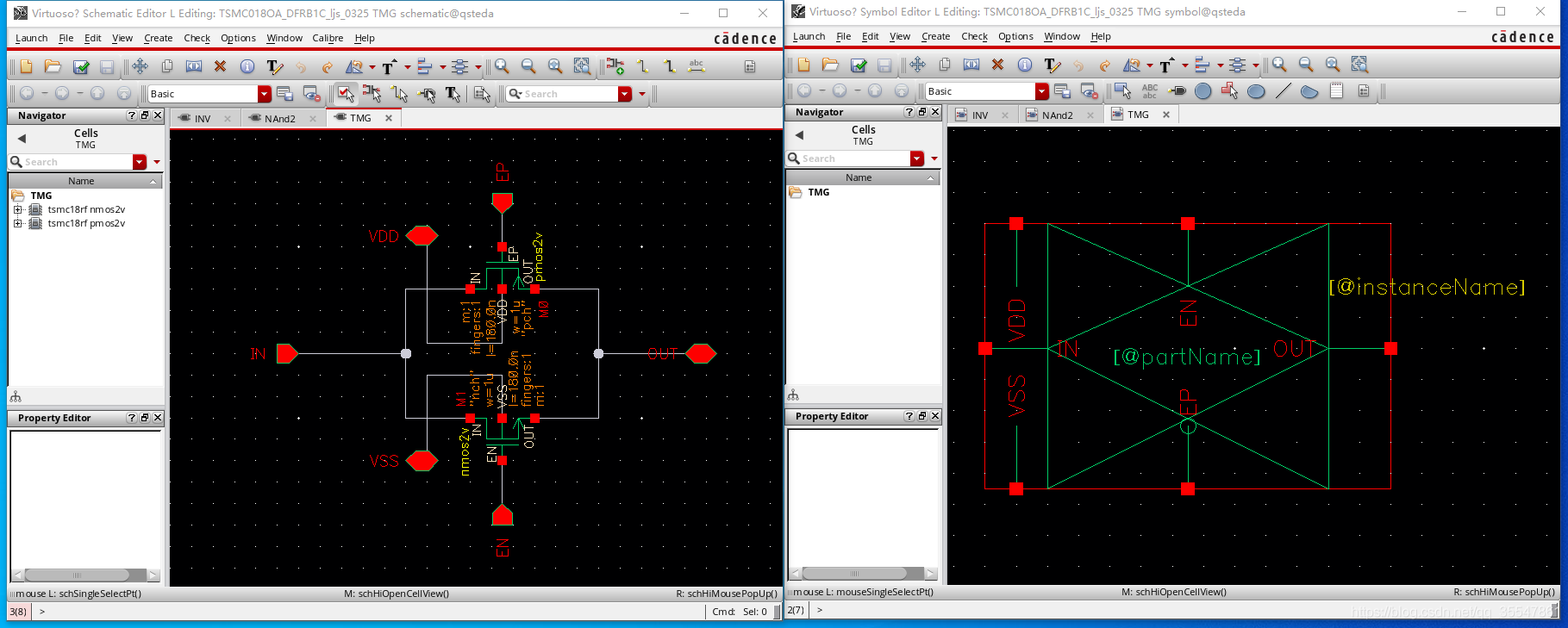Go back in Cells navigator of Symbol Editor
The image size is (1568, 628).
[799, 134]
